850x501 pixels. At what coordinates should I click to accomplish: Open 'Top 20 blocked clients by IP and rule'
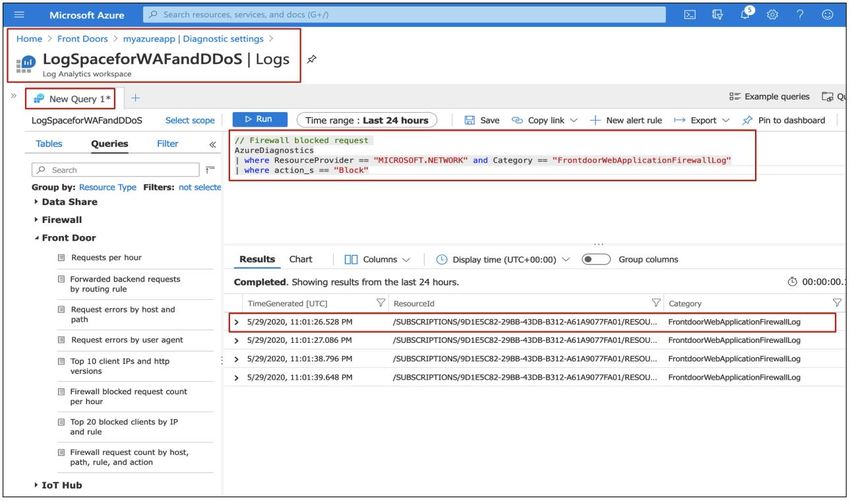[x=124, y=427]
